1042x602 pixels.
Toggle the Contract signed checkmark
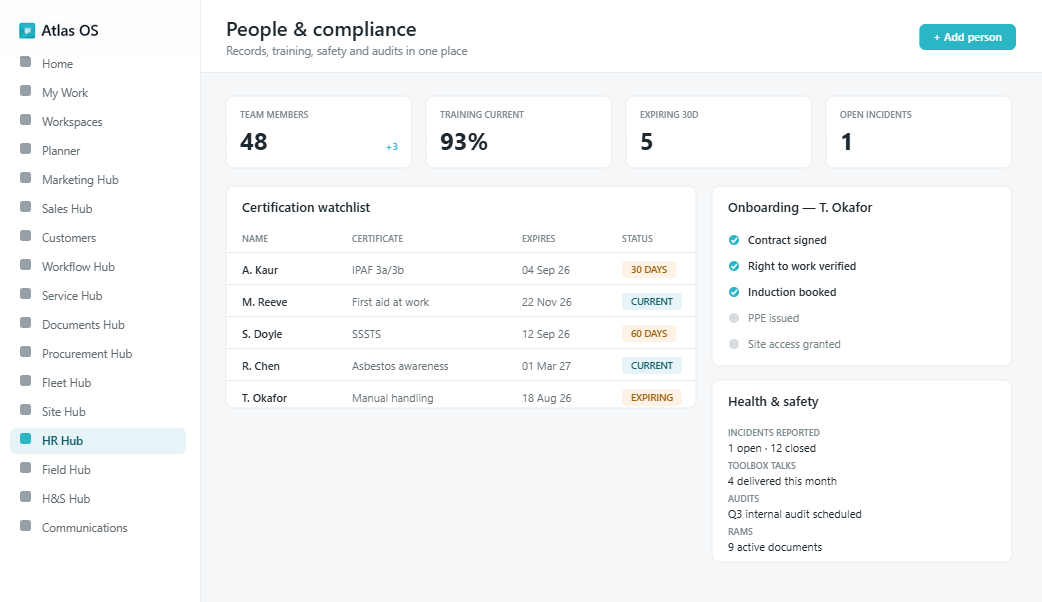[734, 240]
